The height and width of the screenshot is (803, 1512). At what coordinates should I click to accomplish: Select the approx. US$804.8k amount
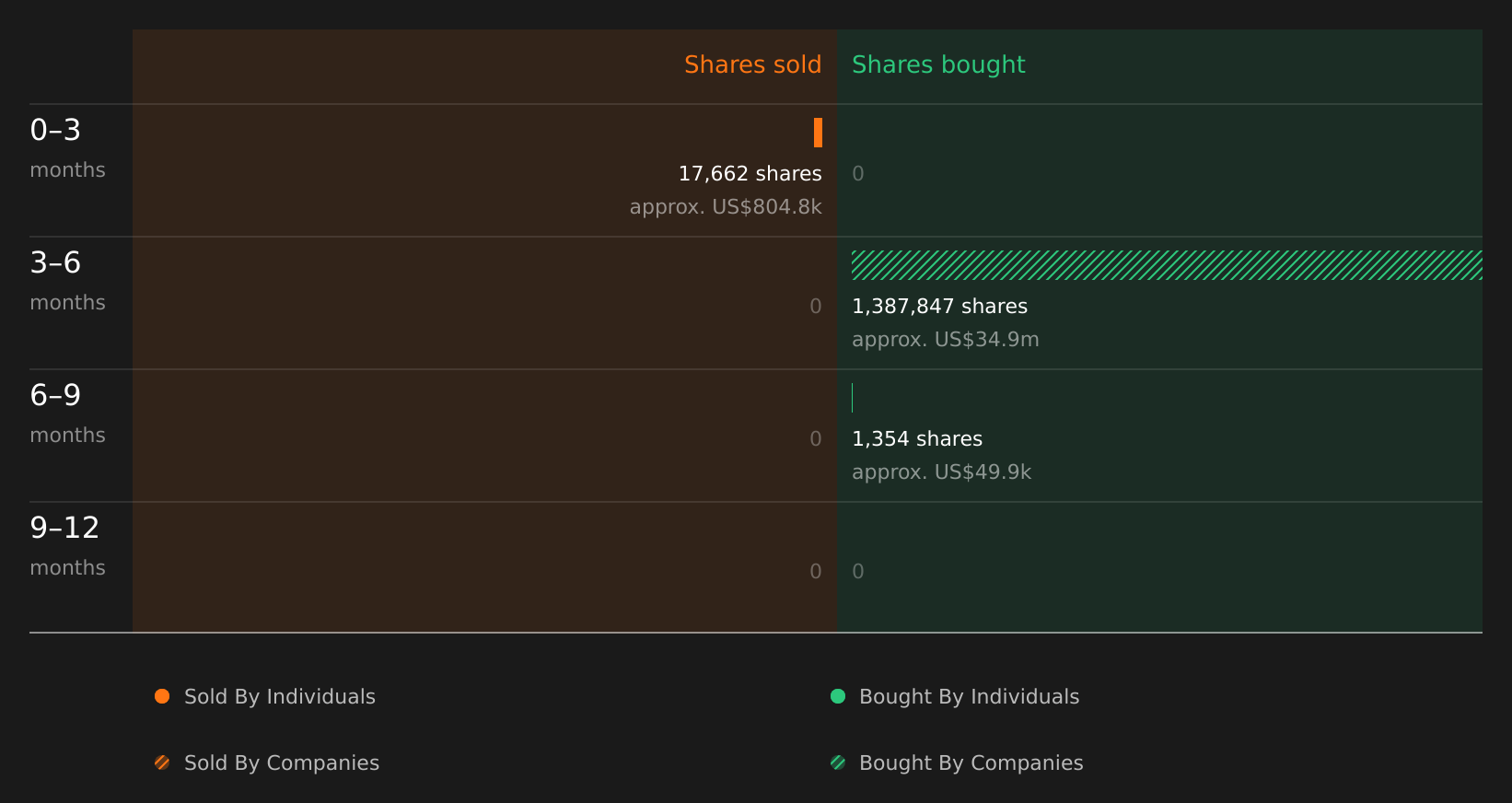click(726, 207)
